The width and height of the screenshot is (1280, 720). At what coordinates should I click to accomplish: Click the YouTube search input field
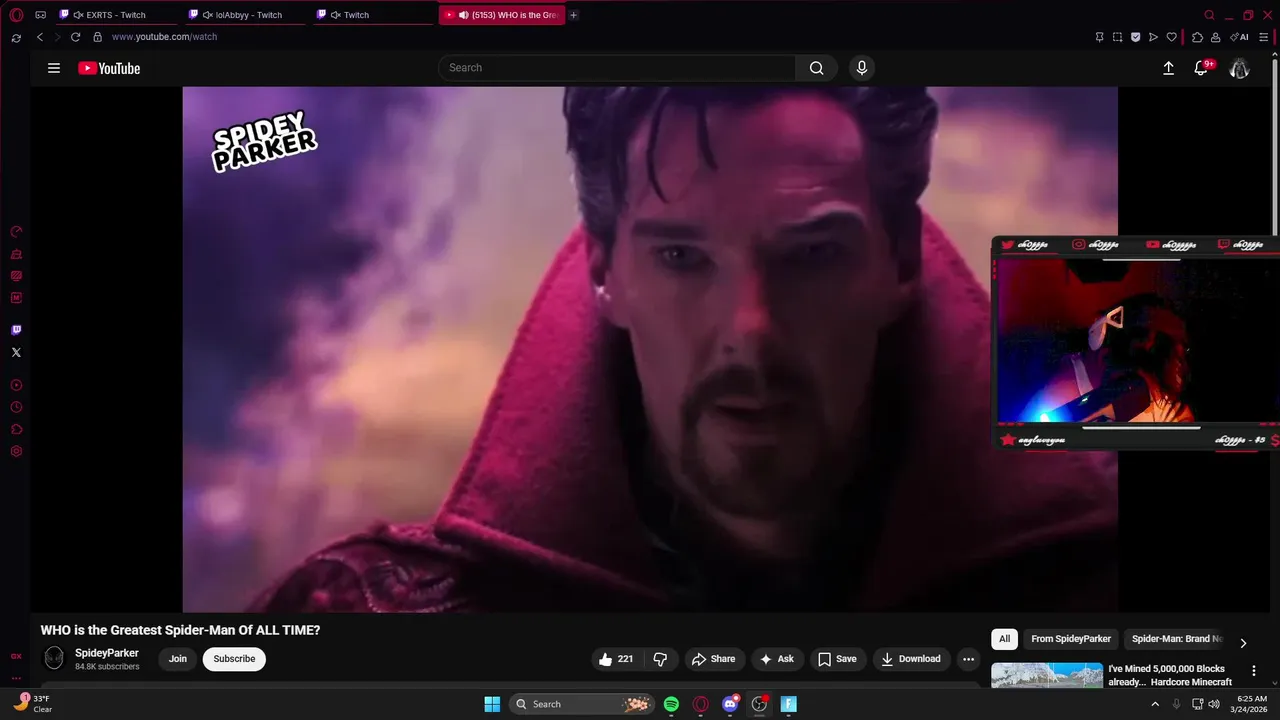617,68
